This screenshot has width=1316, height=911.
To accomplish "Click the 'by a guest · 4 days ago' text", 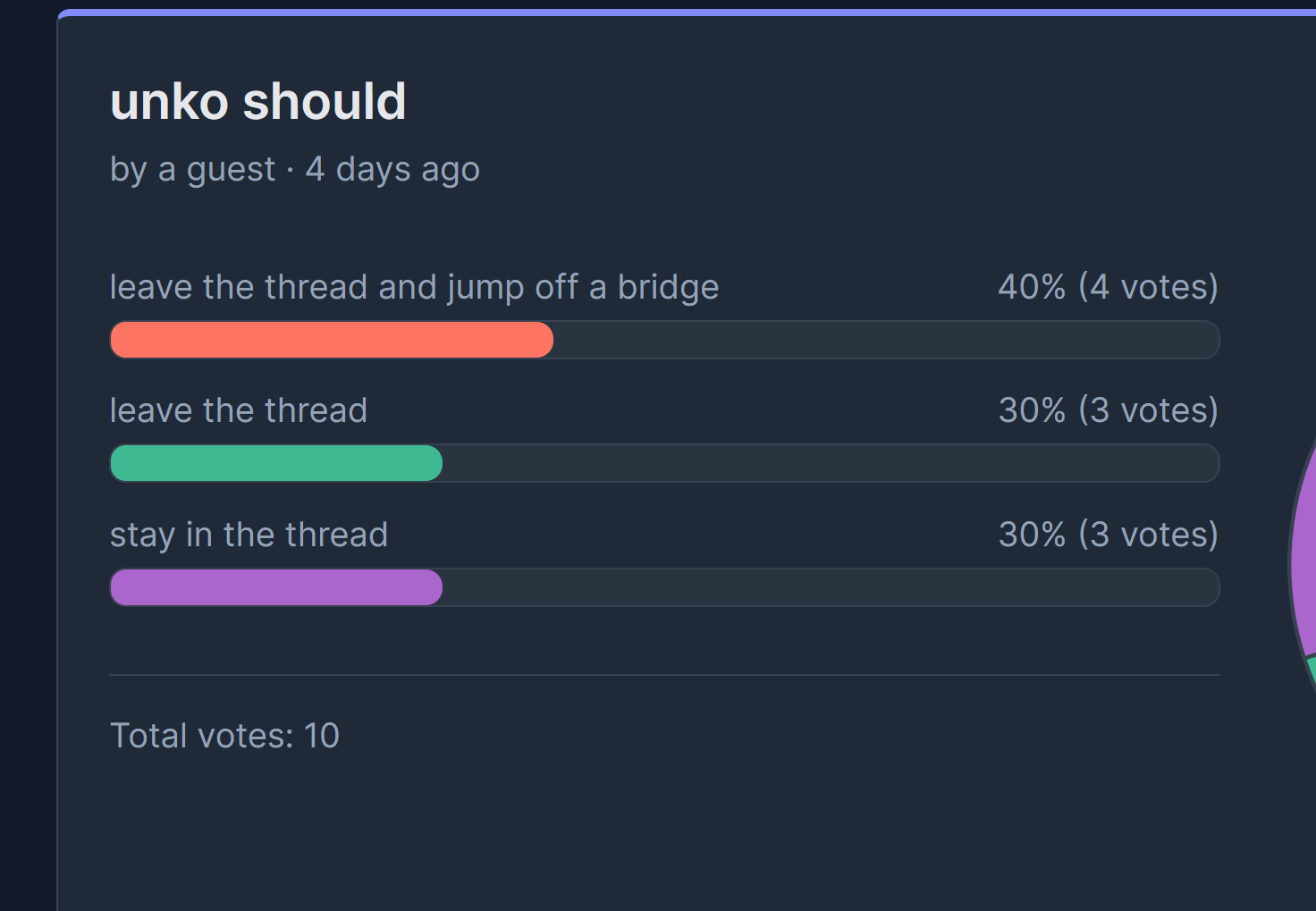I will point(295,170).
